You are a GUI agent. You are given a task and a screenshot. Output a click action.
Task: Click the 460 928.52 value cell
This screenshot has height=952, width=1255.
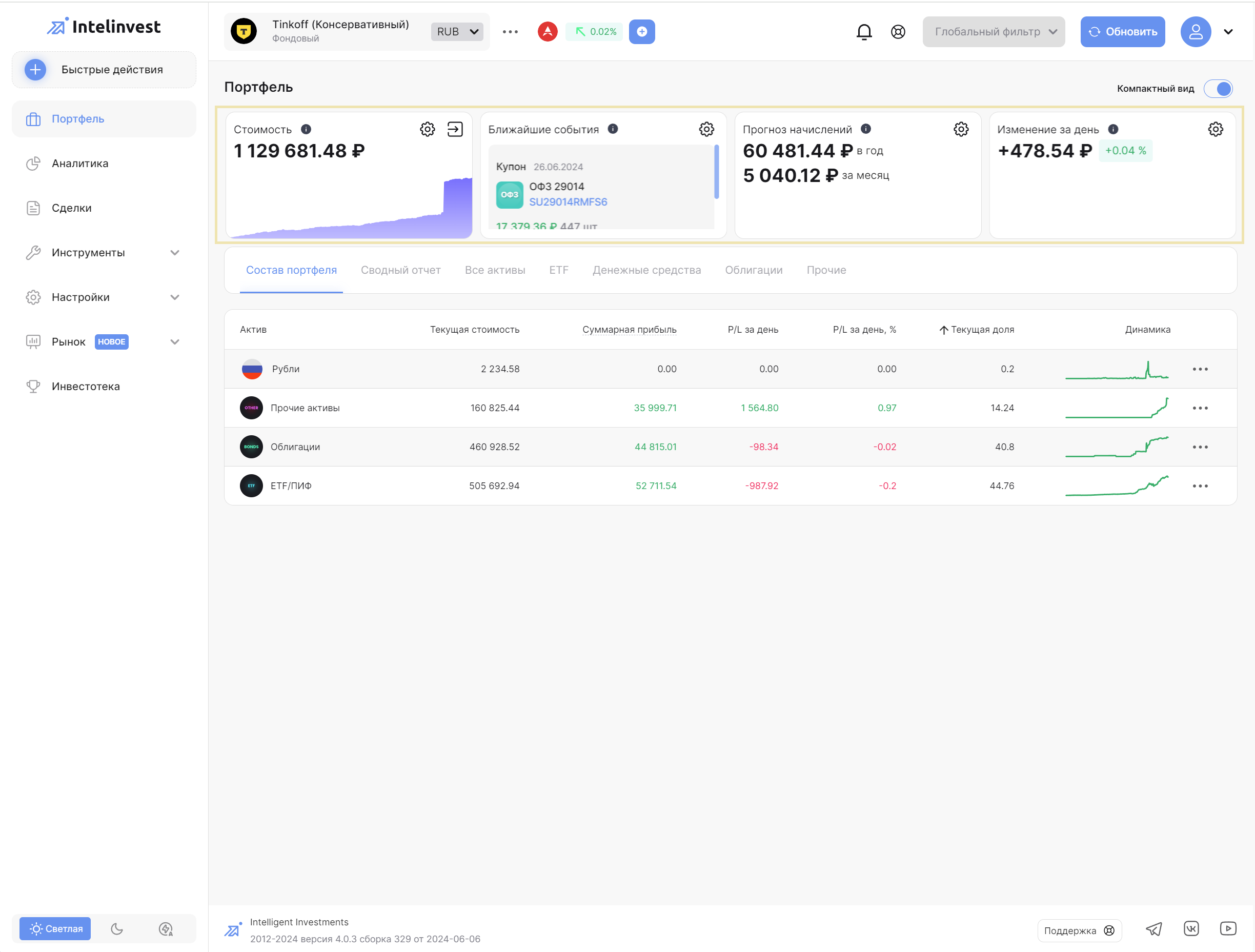pos(494,447)
